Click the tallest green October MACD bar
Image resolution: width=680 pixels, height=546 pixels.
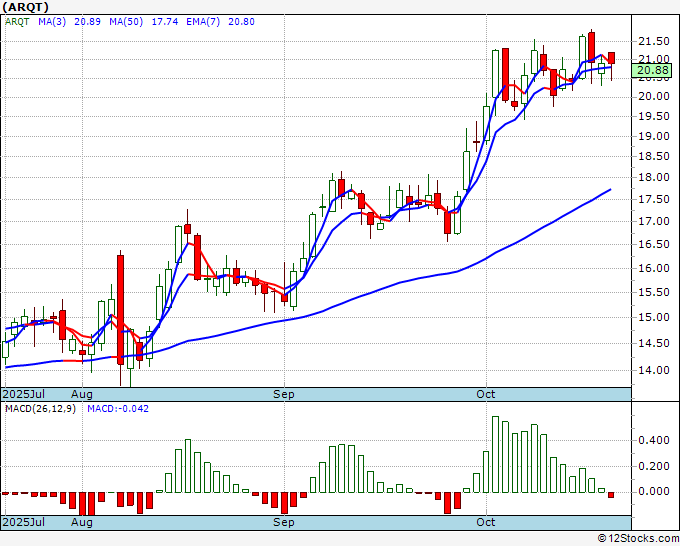tap(495, 454)
